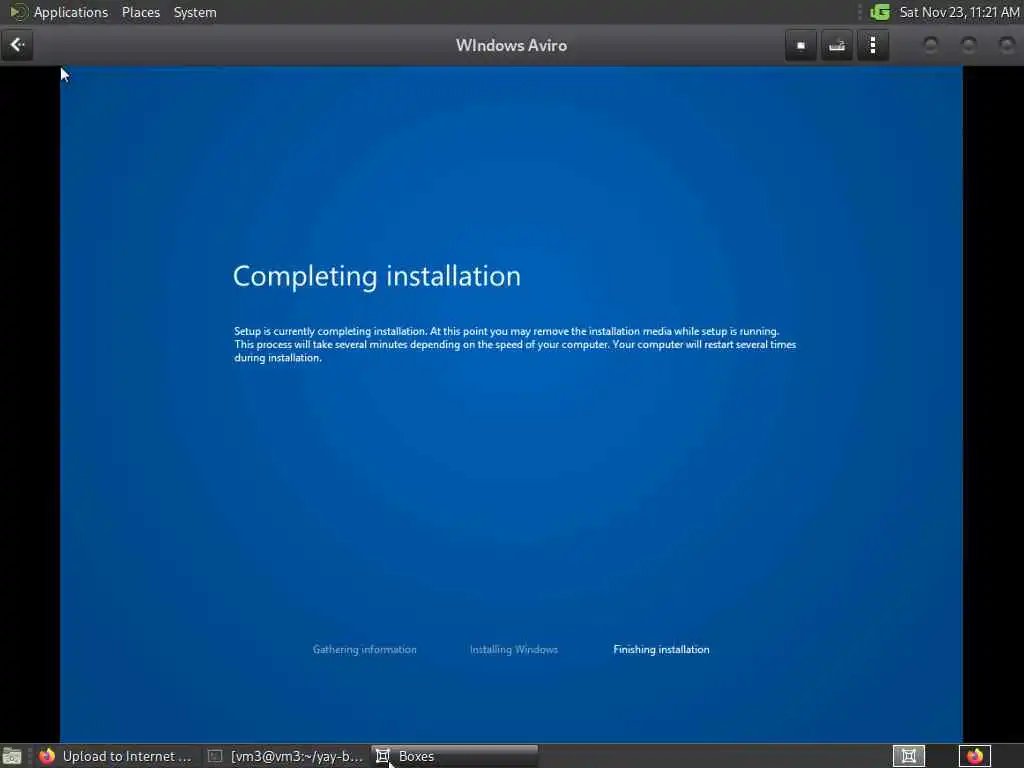Click the Gathering information step label
Viewport: 1024px width, 768px height.
pyautogui.click(x=364, y=649)
